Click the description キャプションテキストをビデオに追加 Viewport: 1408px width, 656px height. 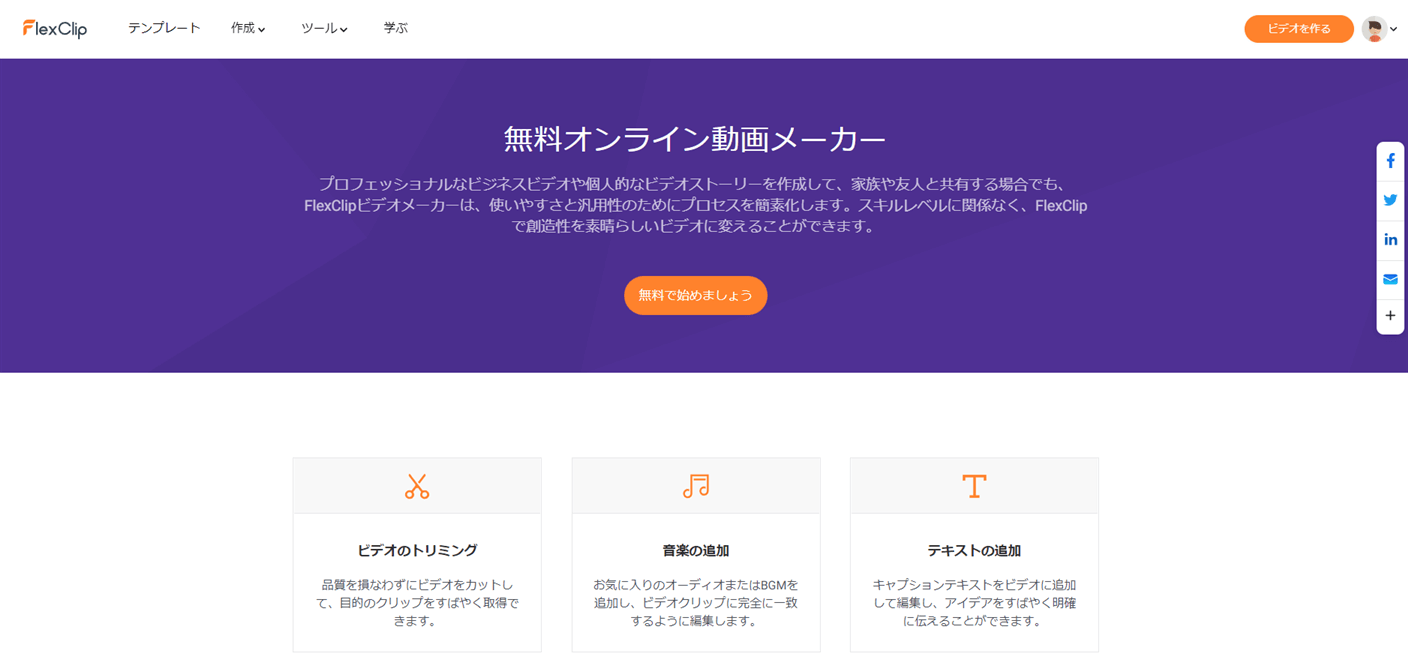click(974, 603)
